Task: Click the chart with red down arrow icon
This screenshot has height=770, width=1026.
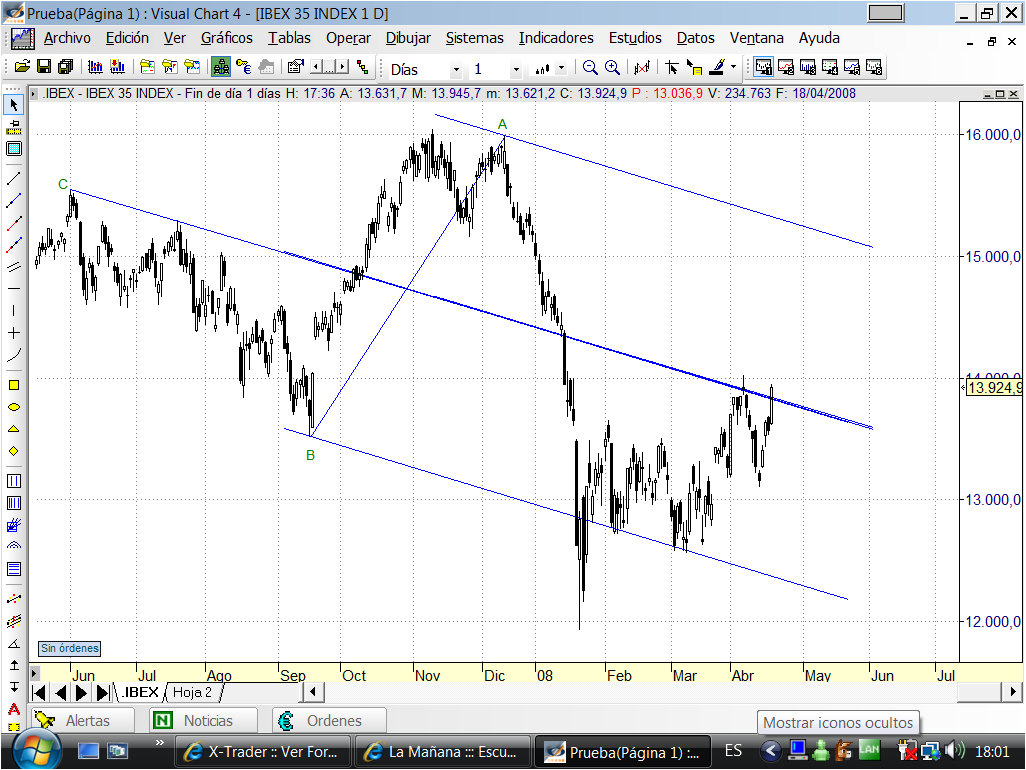Action: click(118, 66)
